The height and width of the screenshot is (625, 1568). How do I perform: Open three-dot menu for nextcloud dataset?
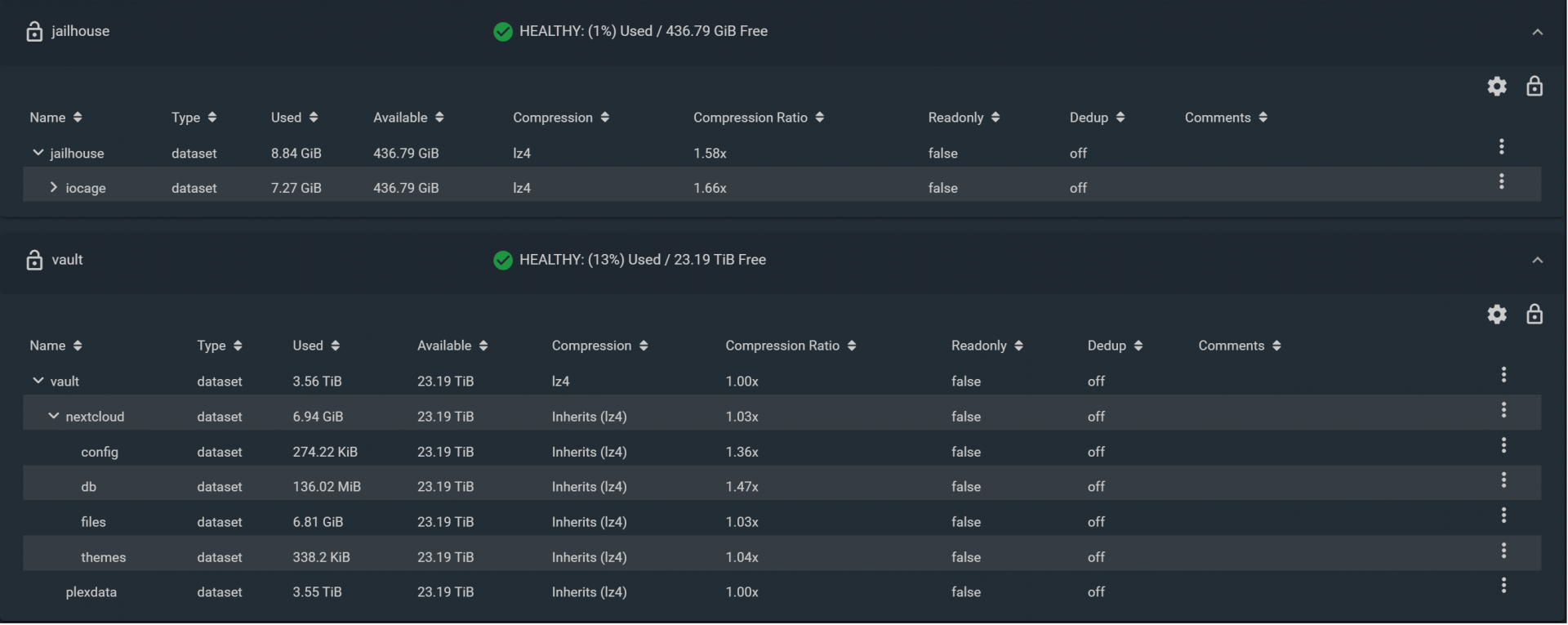1503,410
